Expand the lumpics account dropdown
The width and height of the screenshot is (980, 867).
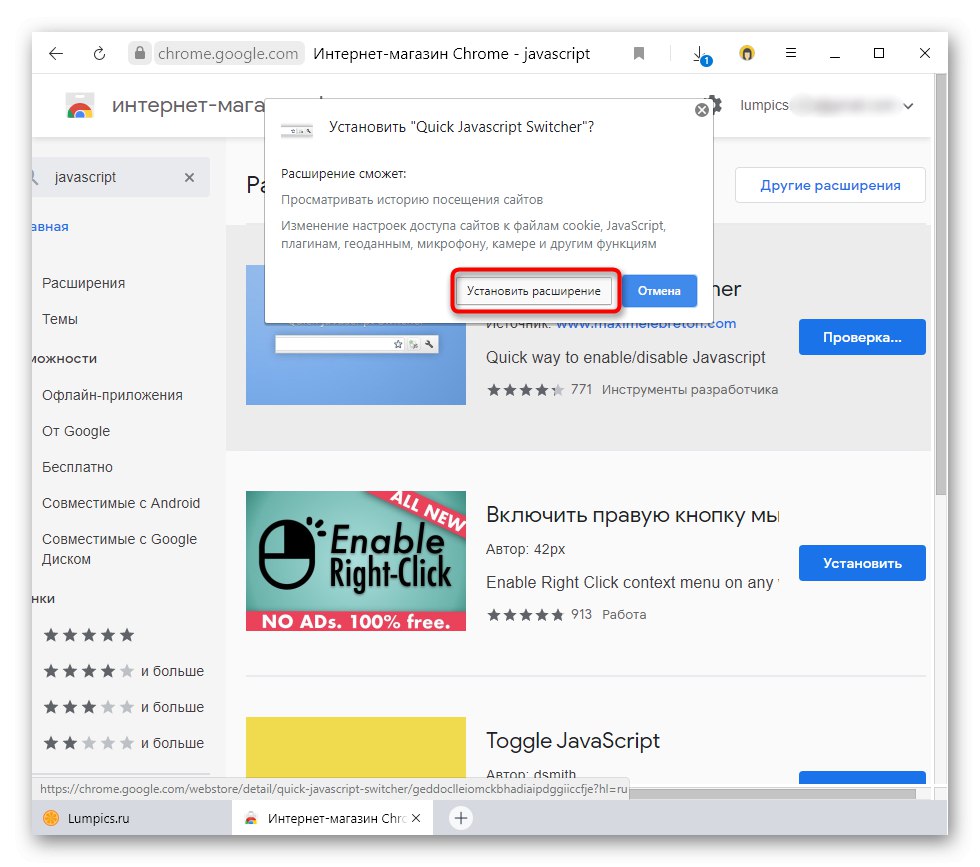[x=908, y=106]
